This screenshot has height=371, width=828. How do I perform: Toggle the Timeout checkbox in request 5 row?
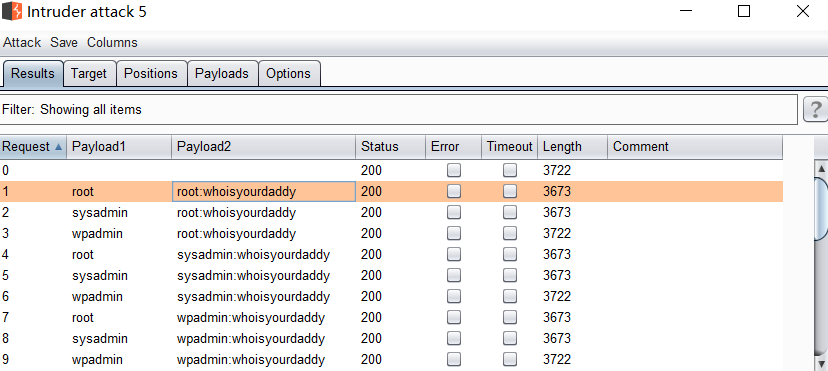(510, 275)
